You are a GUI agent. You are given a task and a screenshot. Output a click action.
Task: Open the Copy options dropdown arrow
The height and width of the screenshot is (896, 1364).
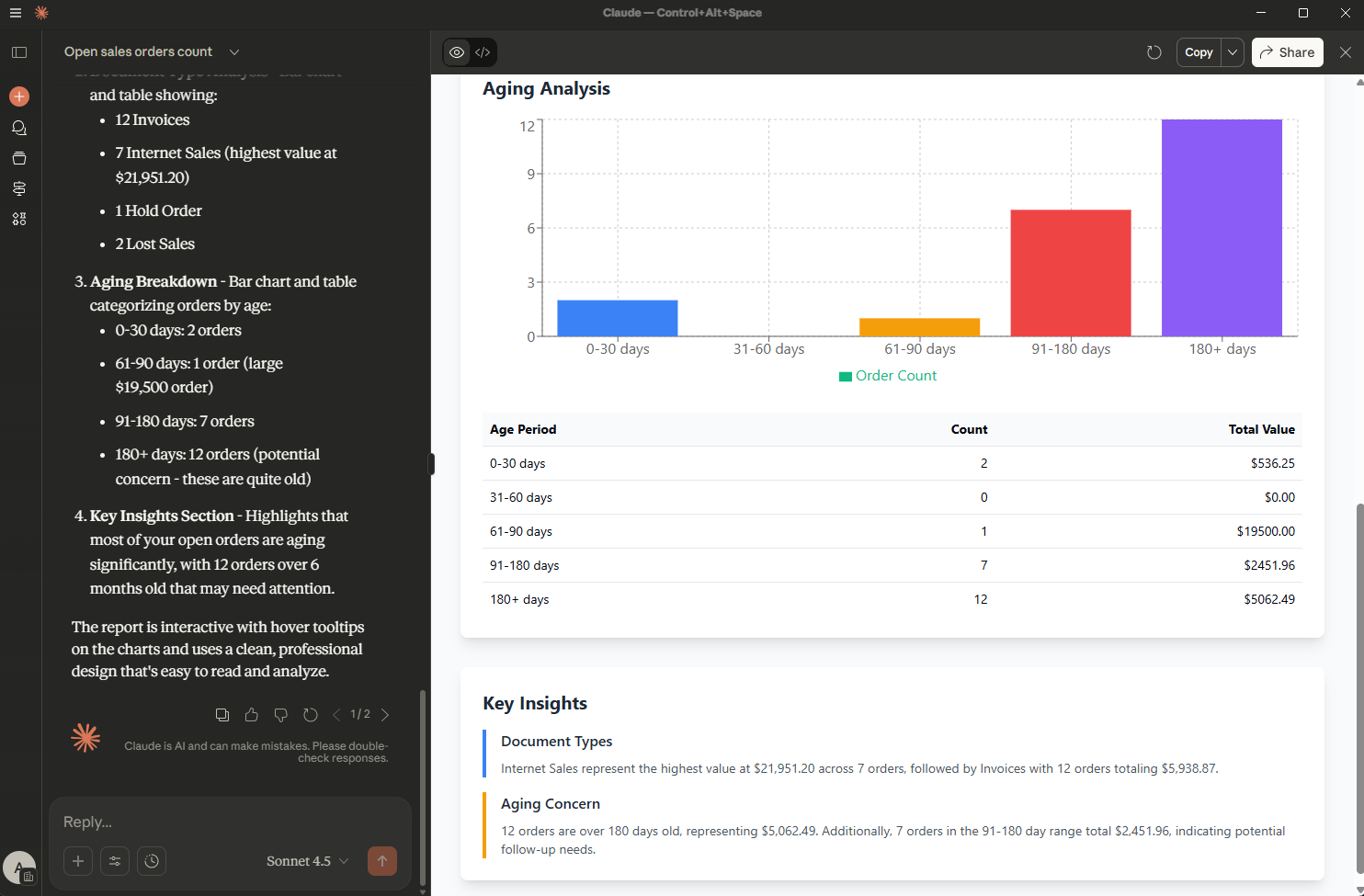point(1233,52)
